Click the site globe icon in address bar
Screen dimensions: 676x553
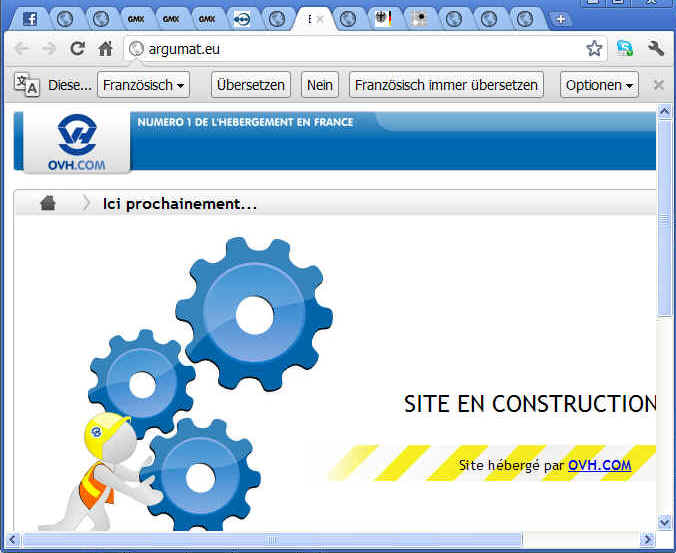136,49
